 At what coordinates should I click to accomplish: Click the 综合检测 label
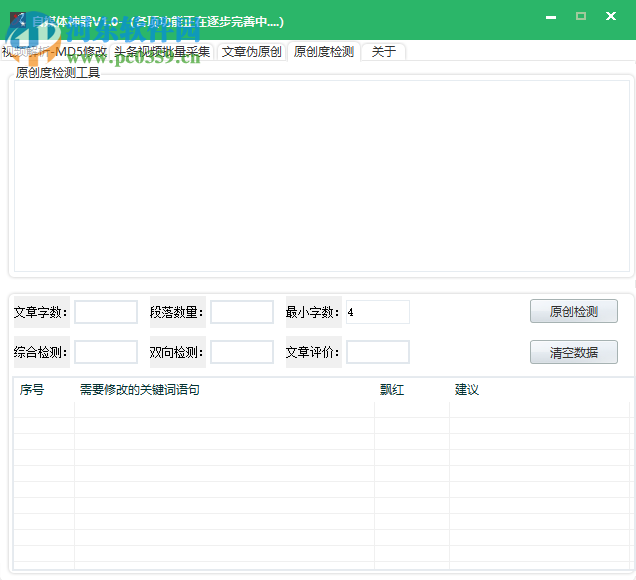point(41,352)
